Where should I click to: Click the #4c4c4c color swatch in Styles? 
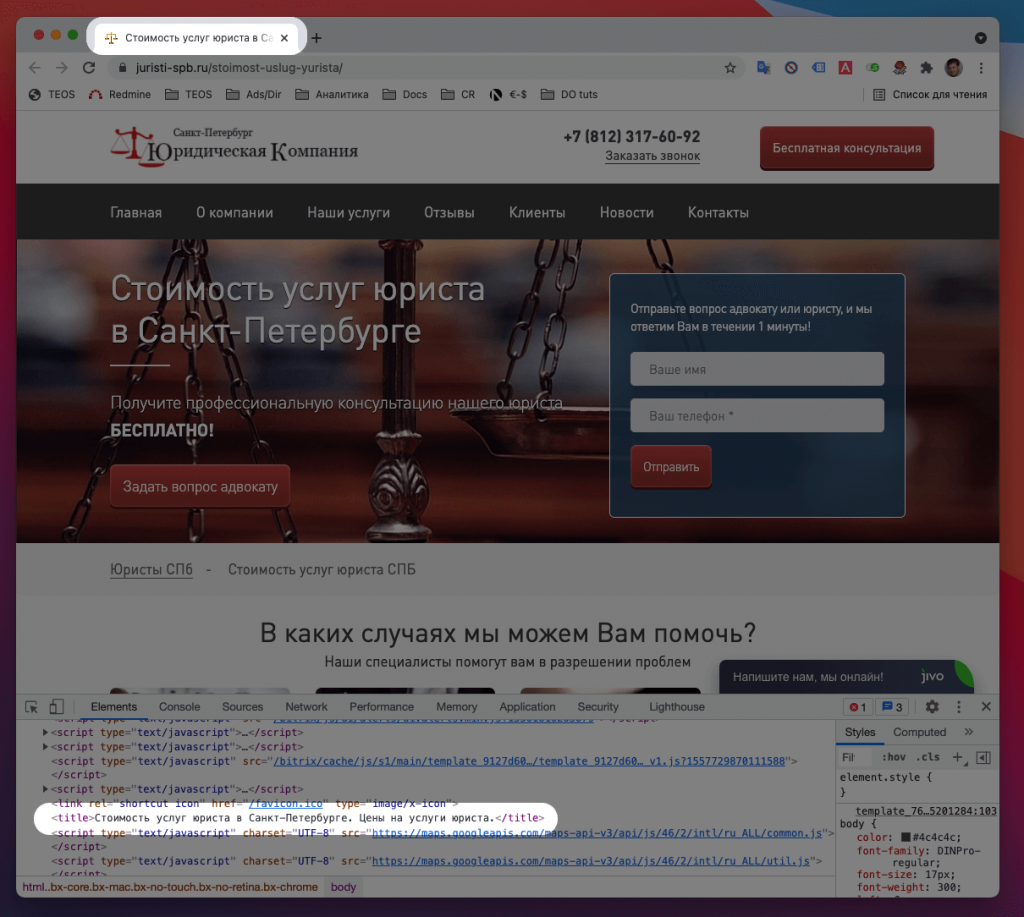pyautogui.click(x=906, y=837)
